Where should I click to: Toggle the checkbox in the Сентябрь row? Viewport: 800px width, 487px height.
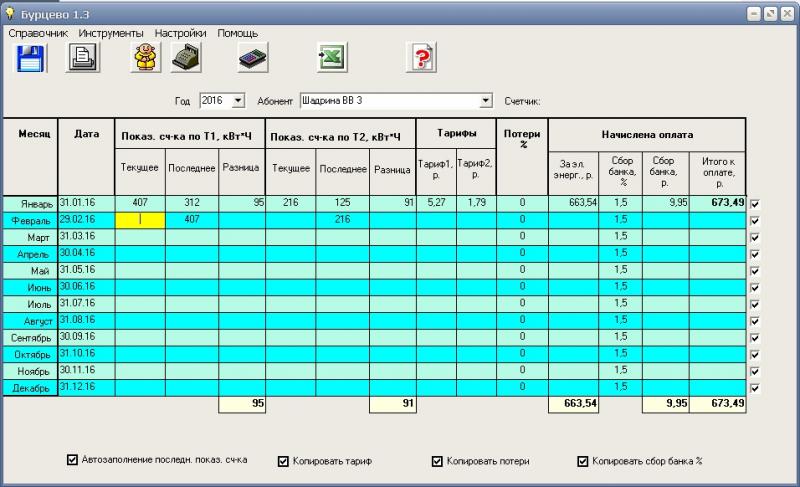(x=755, y=338)
